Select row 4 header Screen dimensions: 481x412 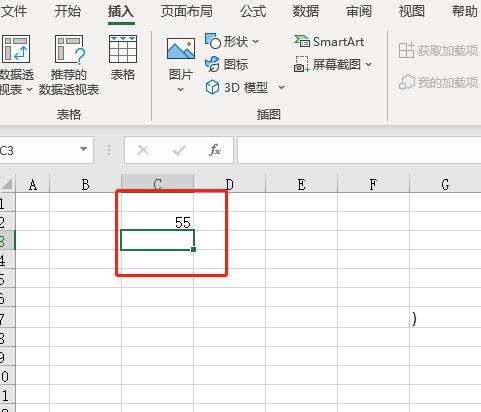point(7,259)
